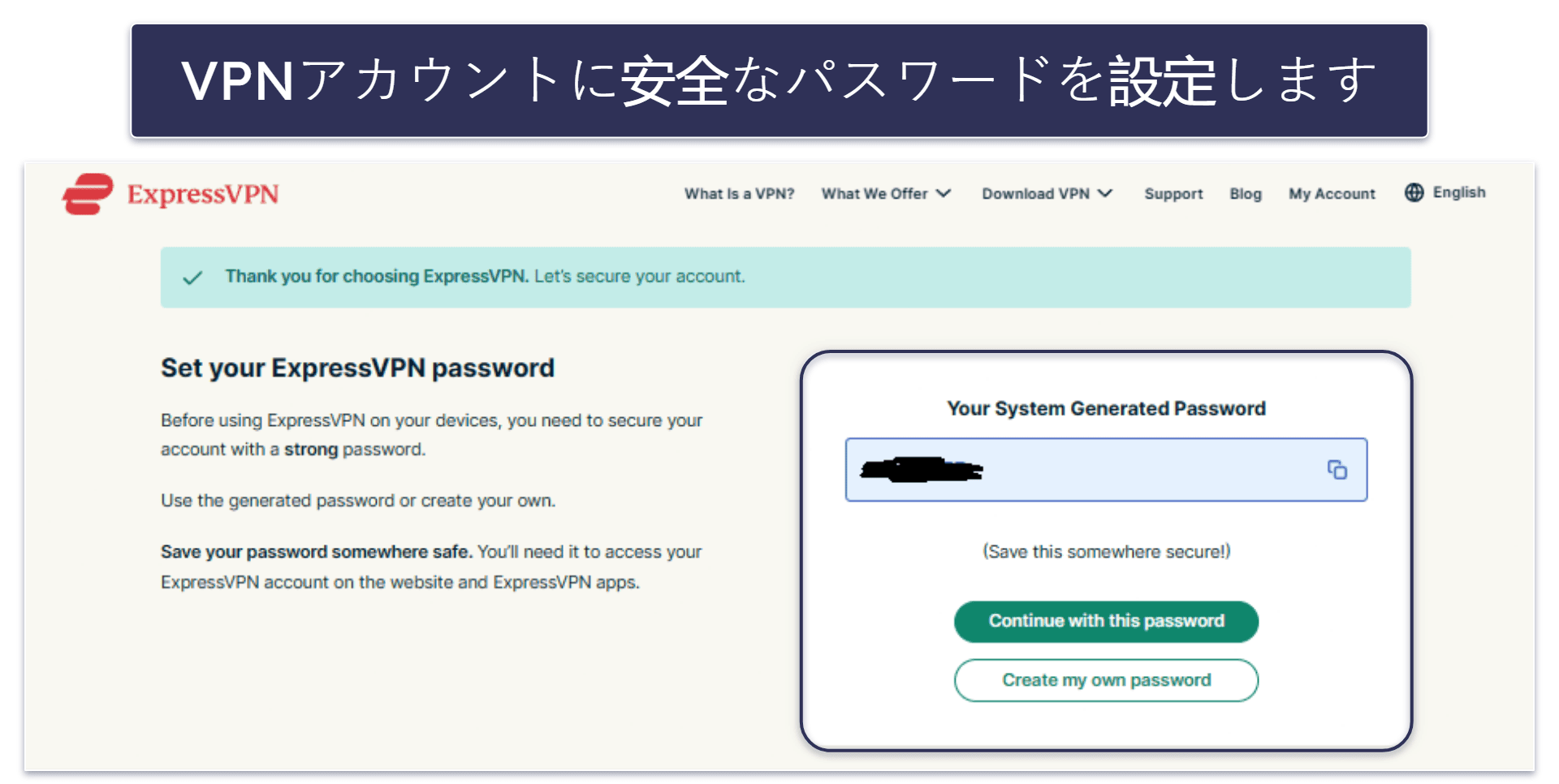Click the green checkmark in the banner

pyautogui.click(x=192, y=278)
